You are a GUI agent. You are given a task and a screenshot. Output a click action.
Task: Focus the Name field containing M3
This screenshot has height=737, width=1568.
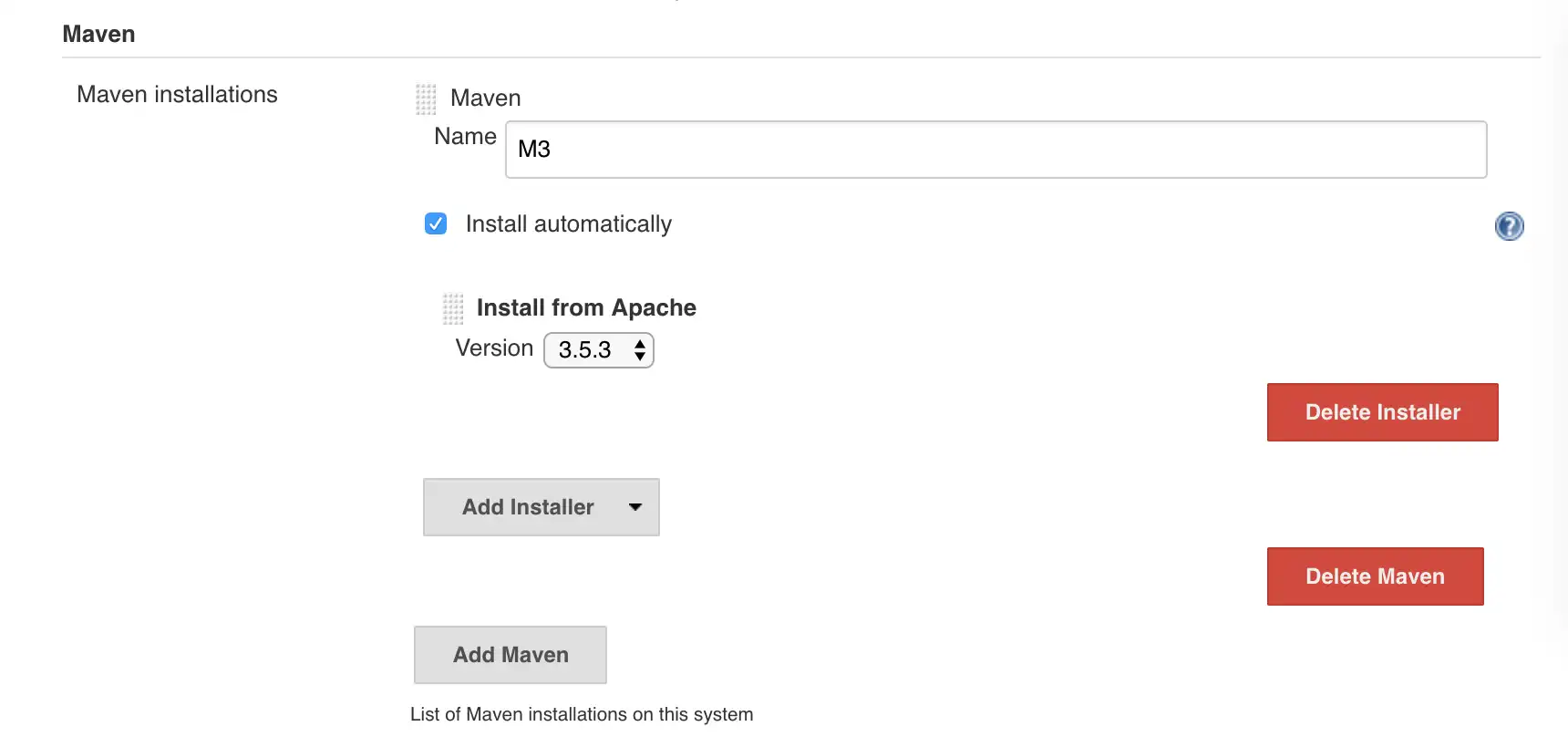(x=996, y=150)
